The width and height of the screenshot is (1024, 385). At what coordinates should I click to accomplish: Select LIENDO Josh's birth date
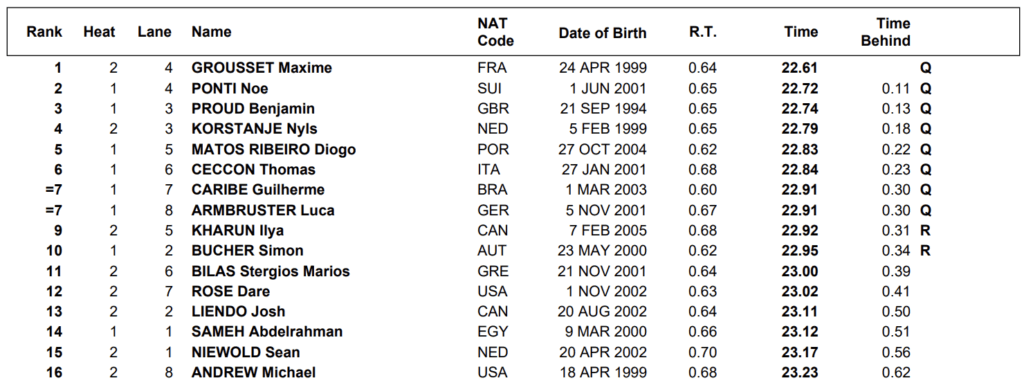pos(602,311)
